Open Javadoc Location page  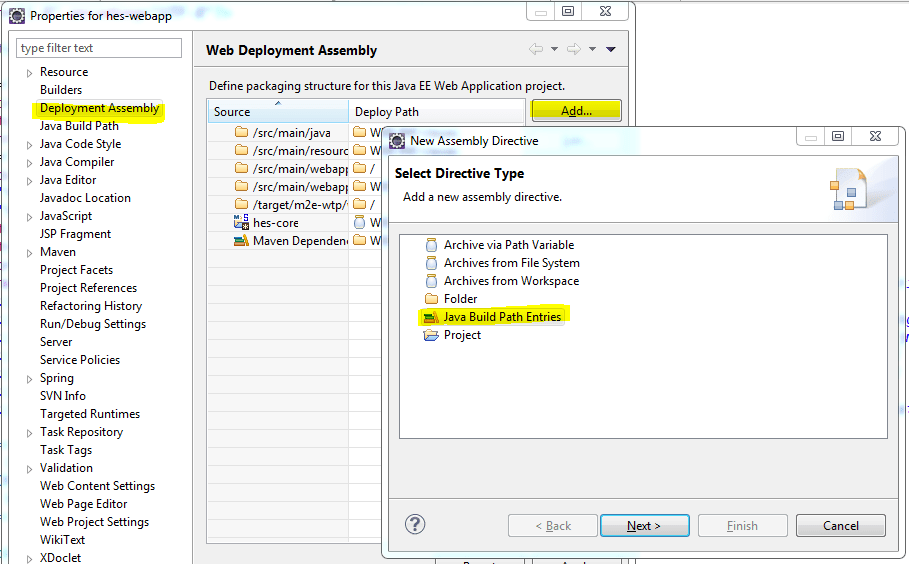pyautogui.click(x=85, y=198)
